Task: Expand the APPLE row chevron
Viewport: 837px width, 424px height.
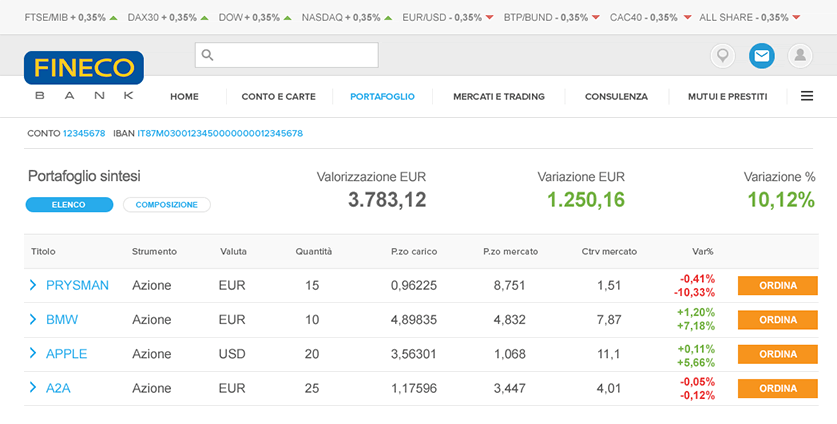Action: coord(33,353)
